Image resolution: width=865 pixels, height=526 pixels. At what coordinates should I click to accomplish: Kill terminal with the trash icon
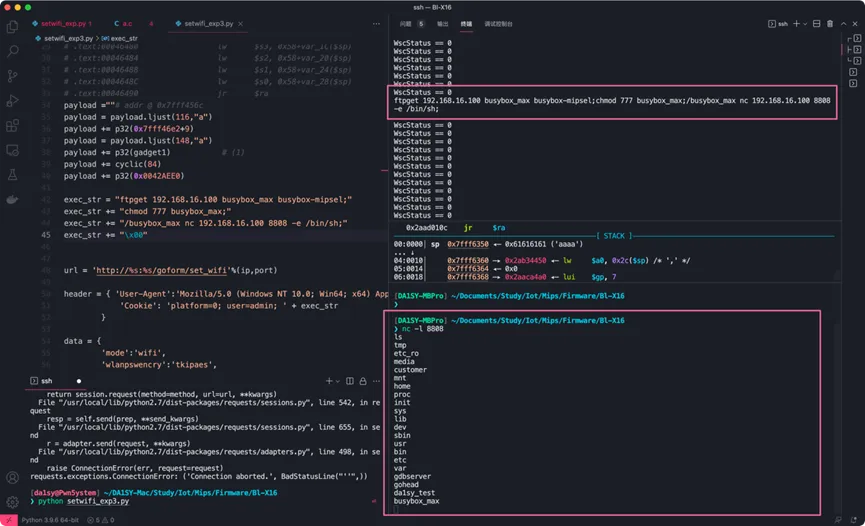point(830,24)
